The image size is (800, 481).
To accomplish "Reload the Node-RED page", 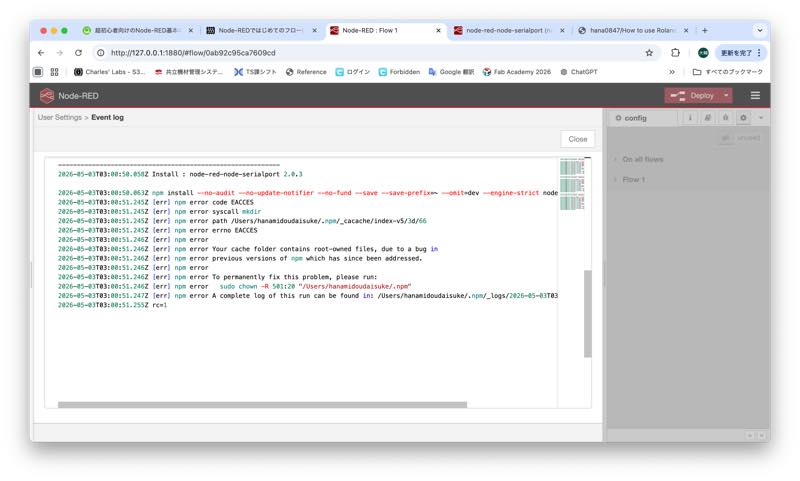I will click(x=78, y=53).
